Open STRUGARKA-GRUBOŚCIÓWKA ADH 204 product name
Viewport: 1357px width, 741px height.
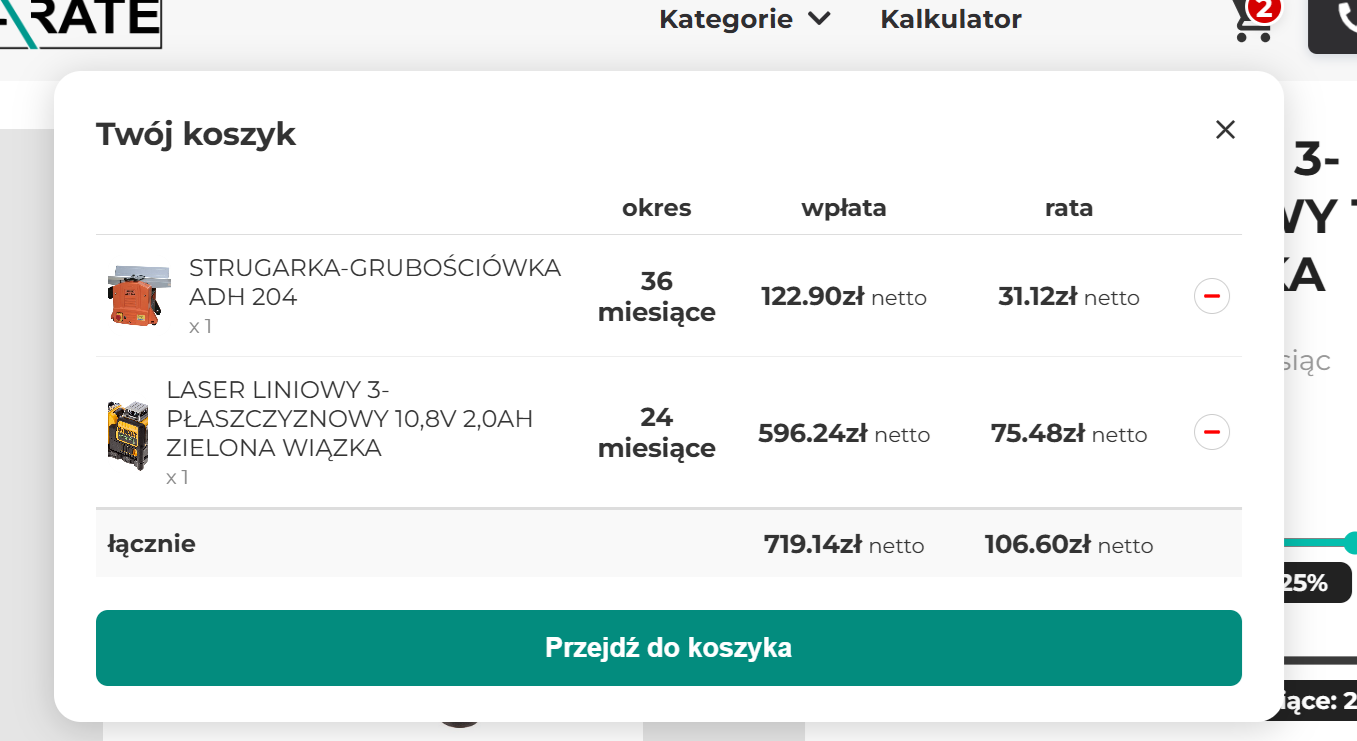coord(374,282)
